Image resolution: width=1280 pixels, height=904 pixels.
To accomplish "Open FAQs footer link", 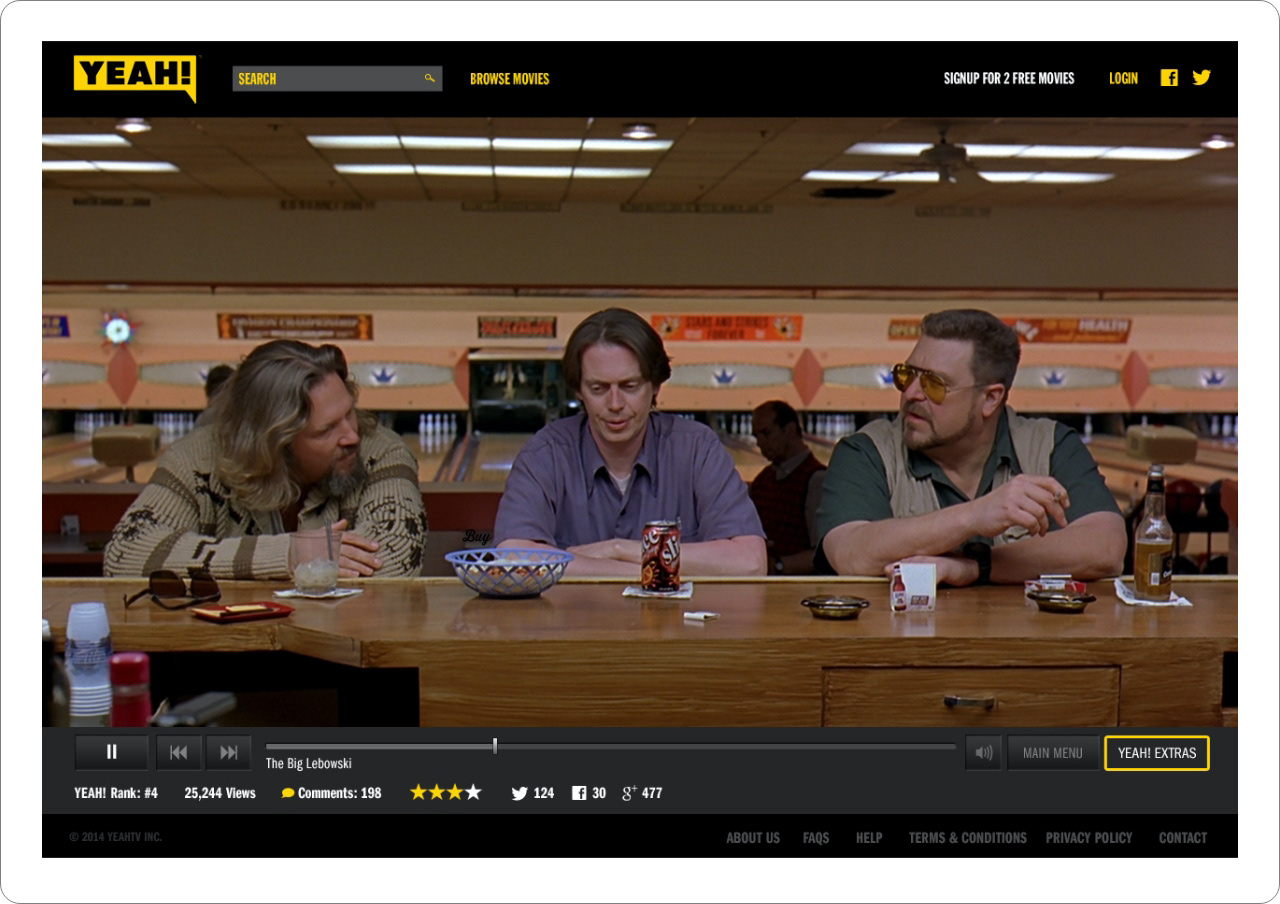I will coord(816,838).
